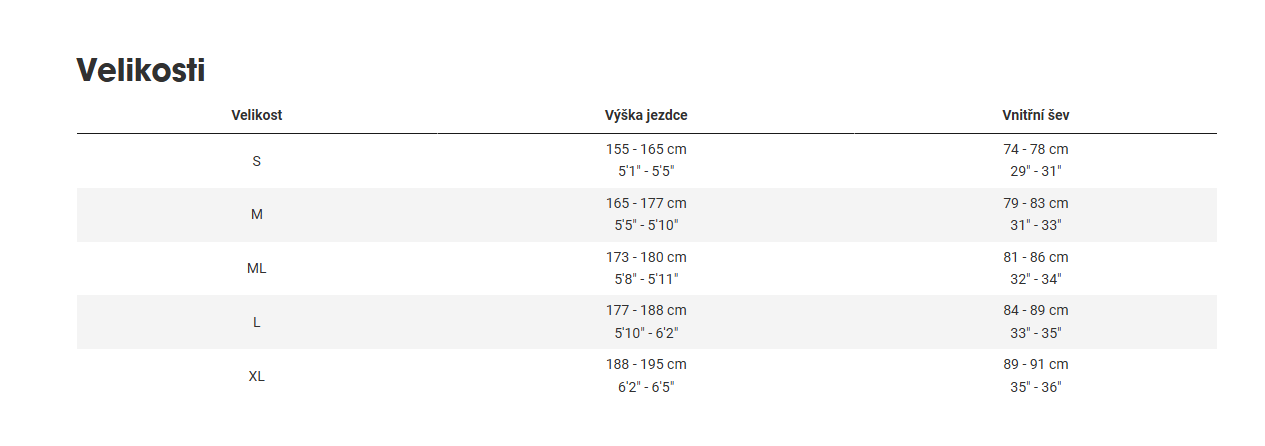This screenshot has height=446, width=1265.
Task: Click rider height 173 - 180 cm
Action: pyautogui.click(x=646, y=257)
